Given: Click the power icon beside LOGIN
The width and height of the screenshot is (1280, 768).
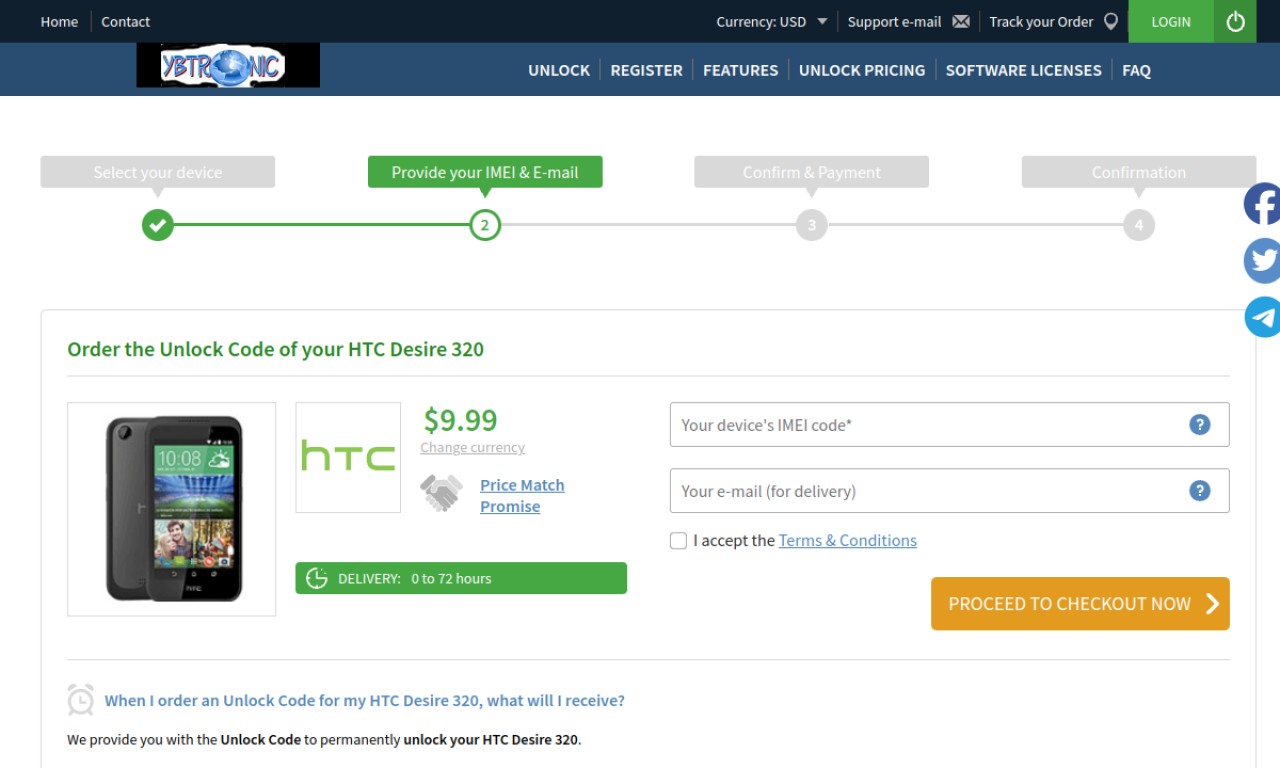Looking at the screenshot, I should pyautogui.click(x=1236, y=21).
